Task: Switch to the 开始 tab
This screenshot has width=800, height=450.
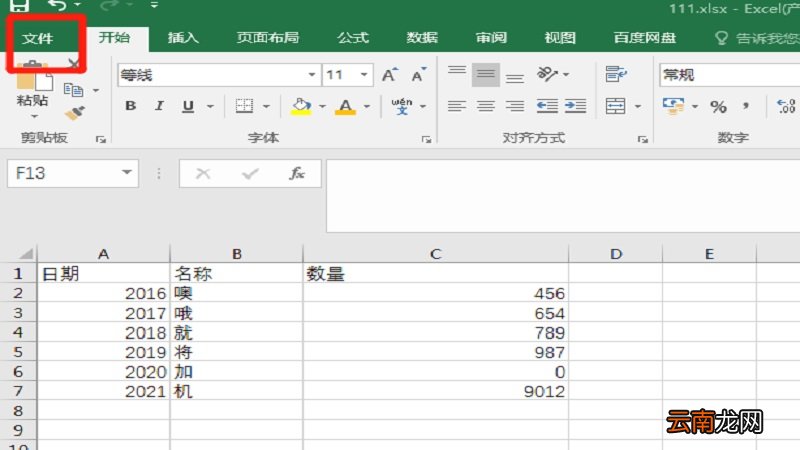Action: point(114,38)
